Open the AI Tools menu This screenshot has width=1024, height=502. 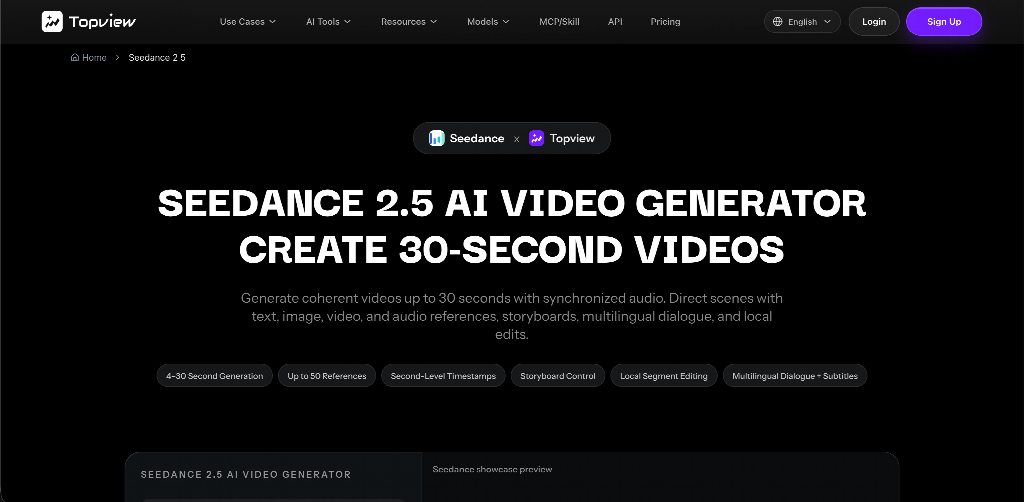[328, 22]
